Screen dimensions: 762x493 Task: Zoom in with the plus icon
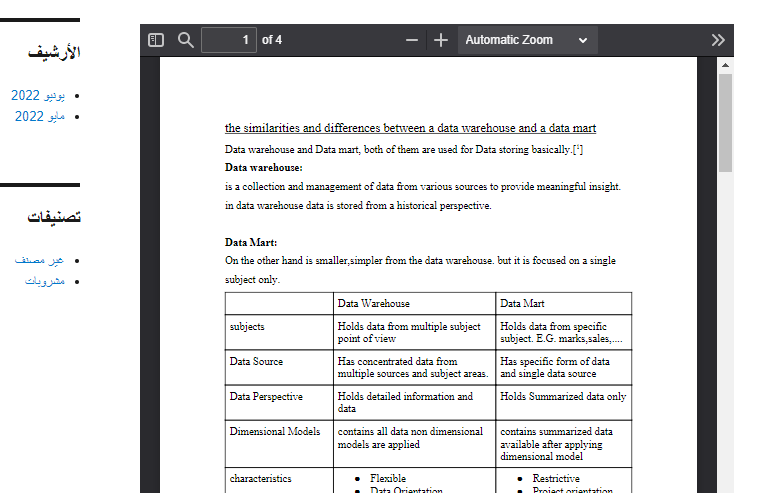click(x=441, y=40)
